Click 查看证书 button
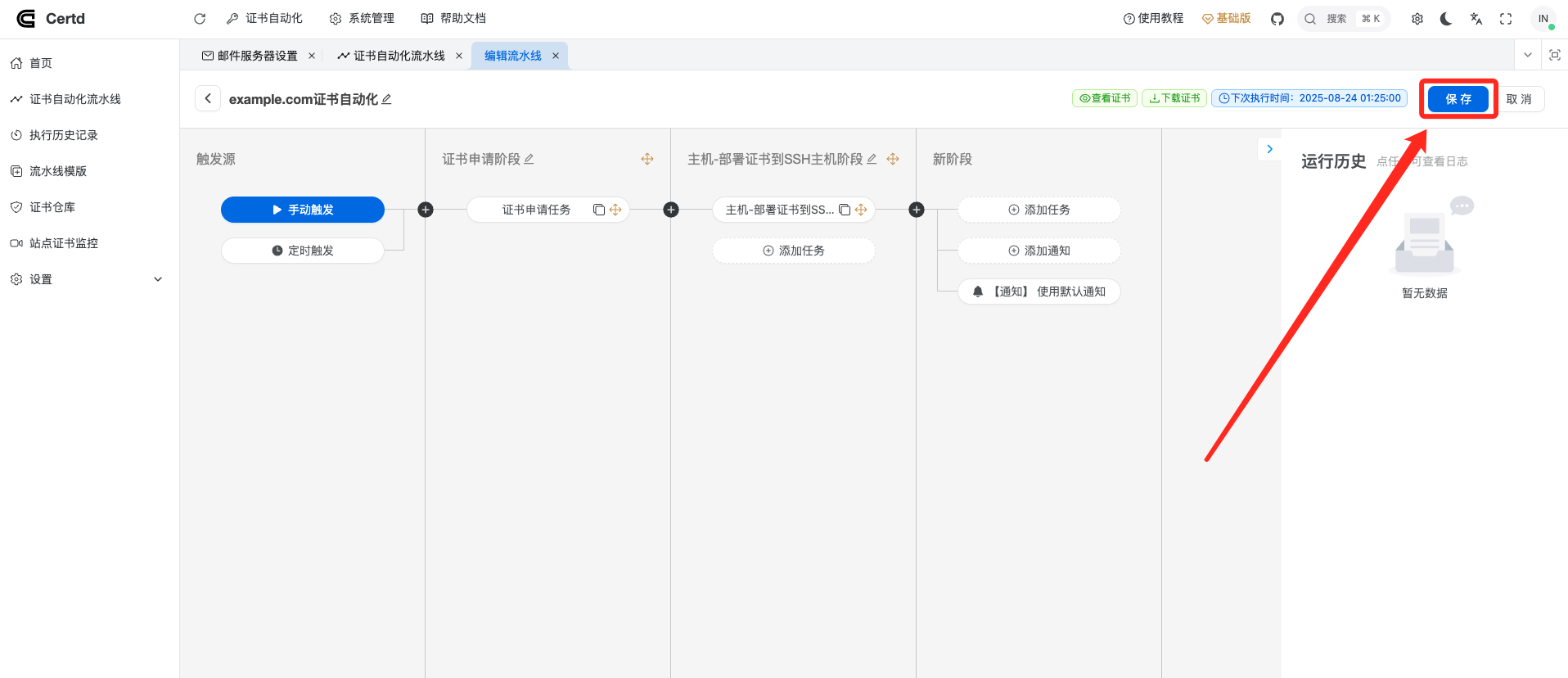 (x=1104, y=98)
